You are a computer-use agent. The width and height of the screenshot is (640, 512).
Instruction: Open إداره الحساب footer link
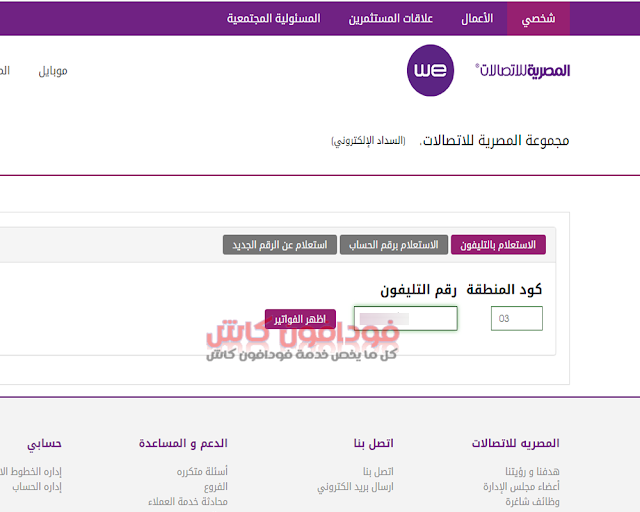[37, 487]
